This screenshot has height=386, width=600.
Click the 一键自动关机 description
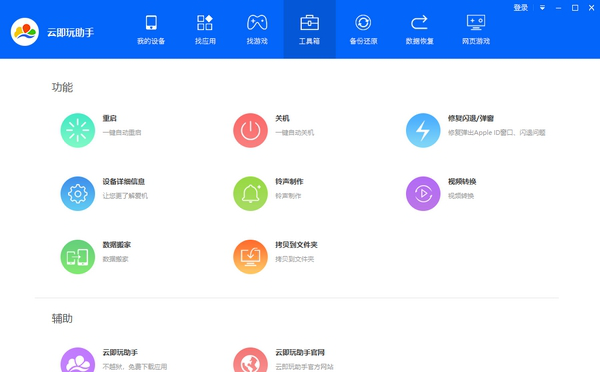[294, 133]
